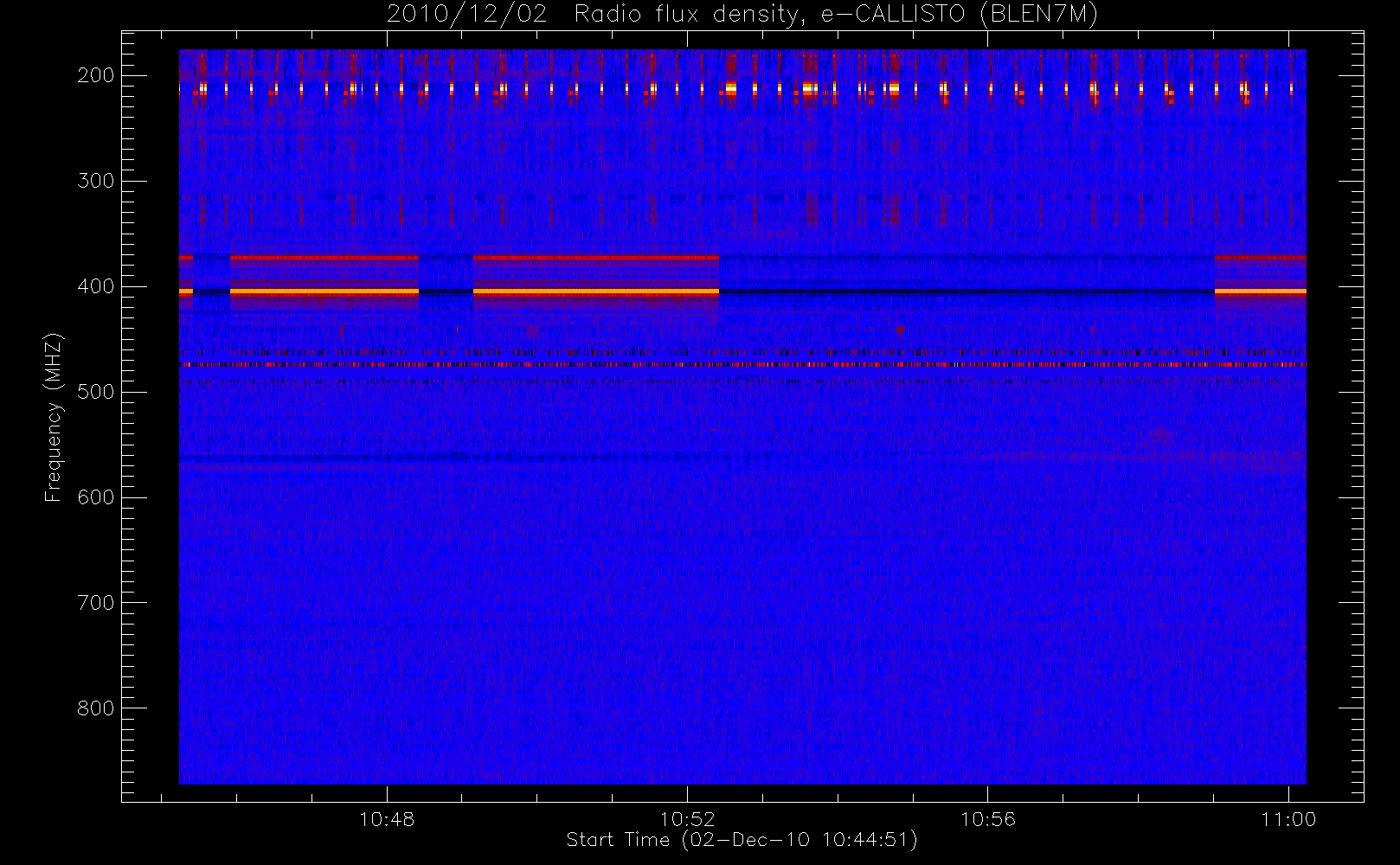This screenshot has height=865, width=1400.
Task: Click the 700 frequency tick label
Action: click(96, 603)
